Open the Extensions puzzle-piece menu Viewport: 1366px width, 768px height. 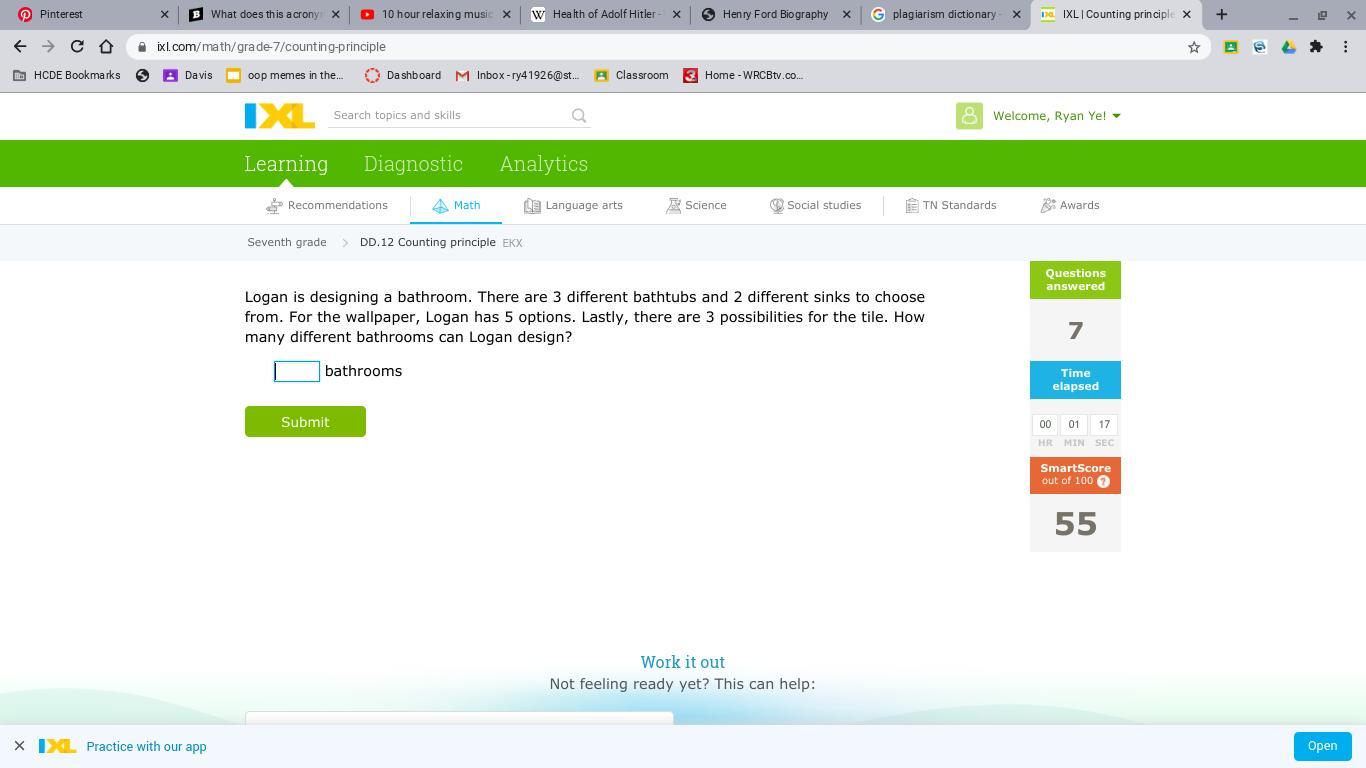point(1316,47)
